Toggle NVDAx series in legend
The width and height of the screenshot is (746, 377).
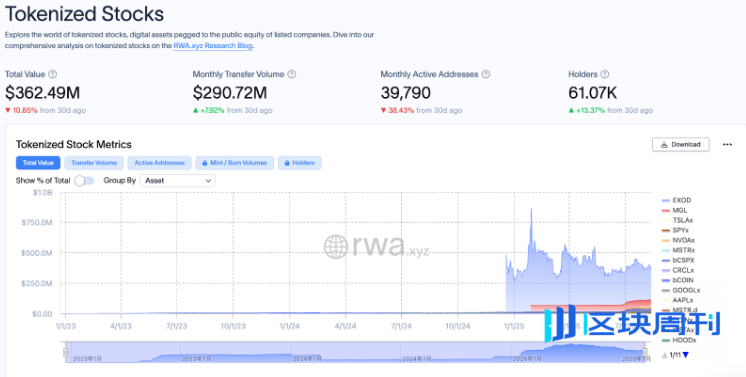678,240
